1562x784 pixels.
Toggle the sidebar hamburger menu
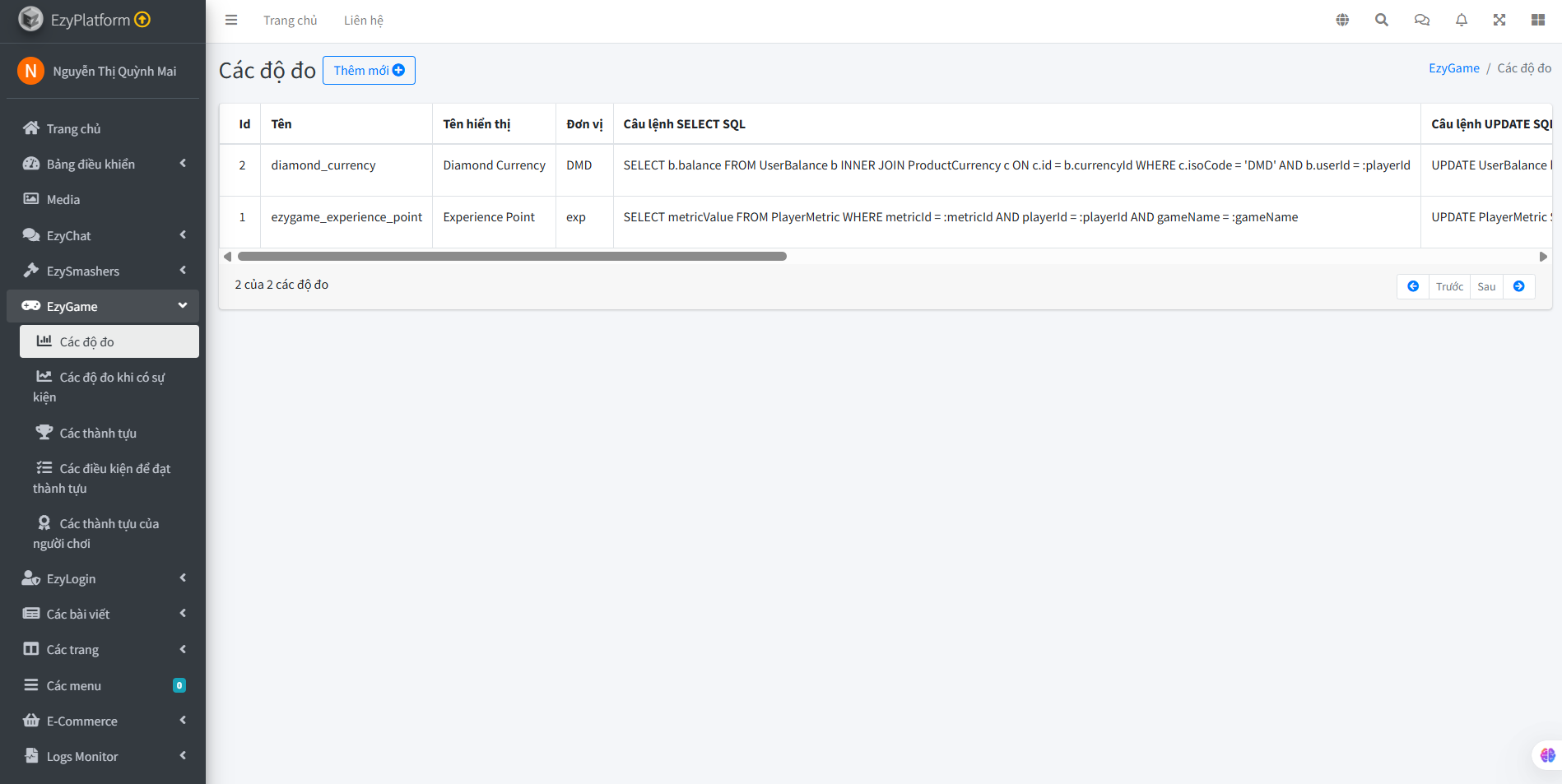click(231, 20)
